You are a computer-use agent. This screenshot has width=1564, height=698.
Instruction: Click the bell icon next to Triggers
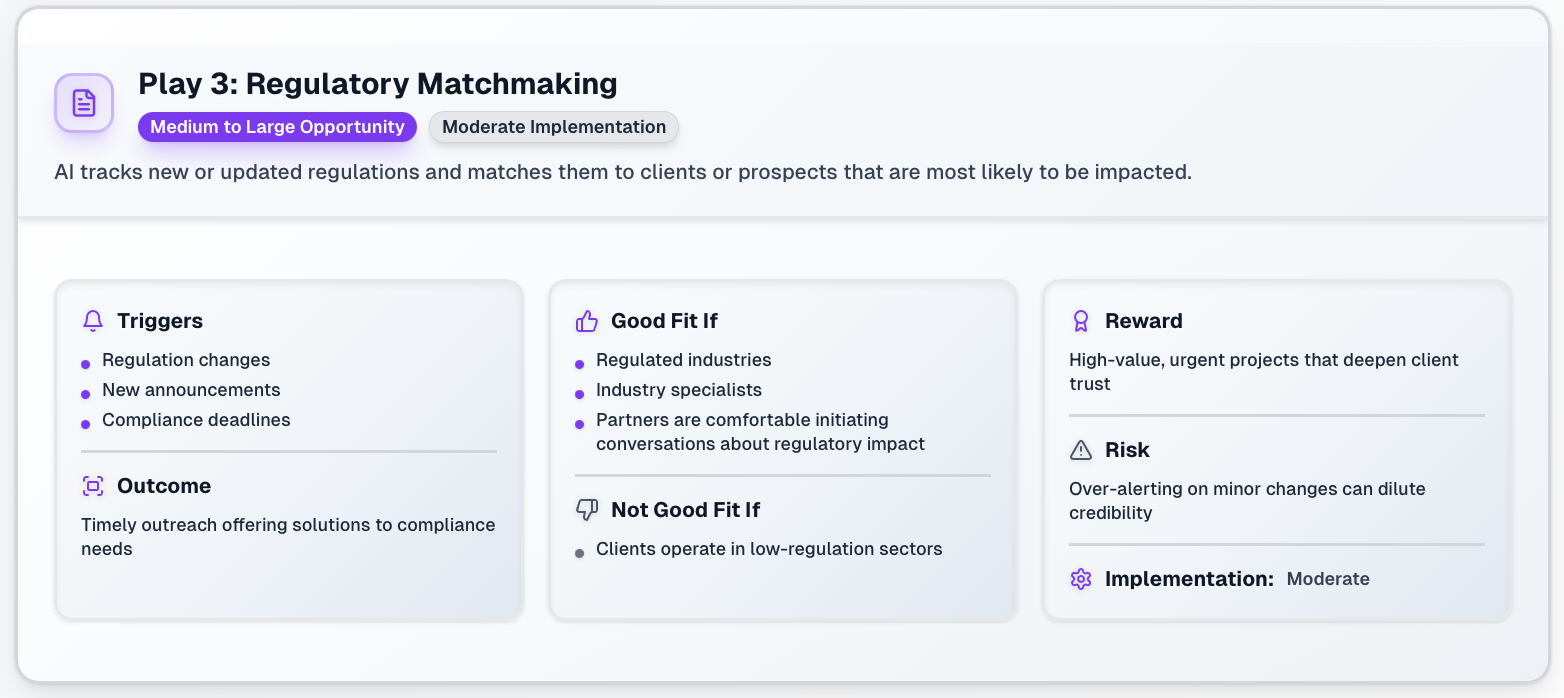pos(93,321)
